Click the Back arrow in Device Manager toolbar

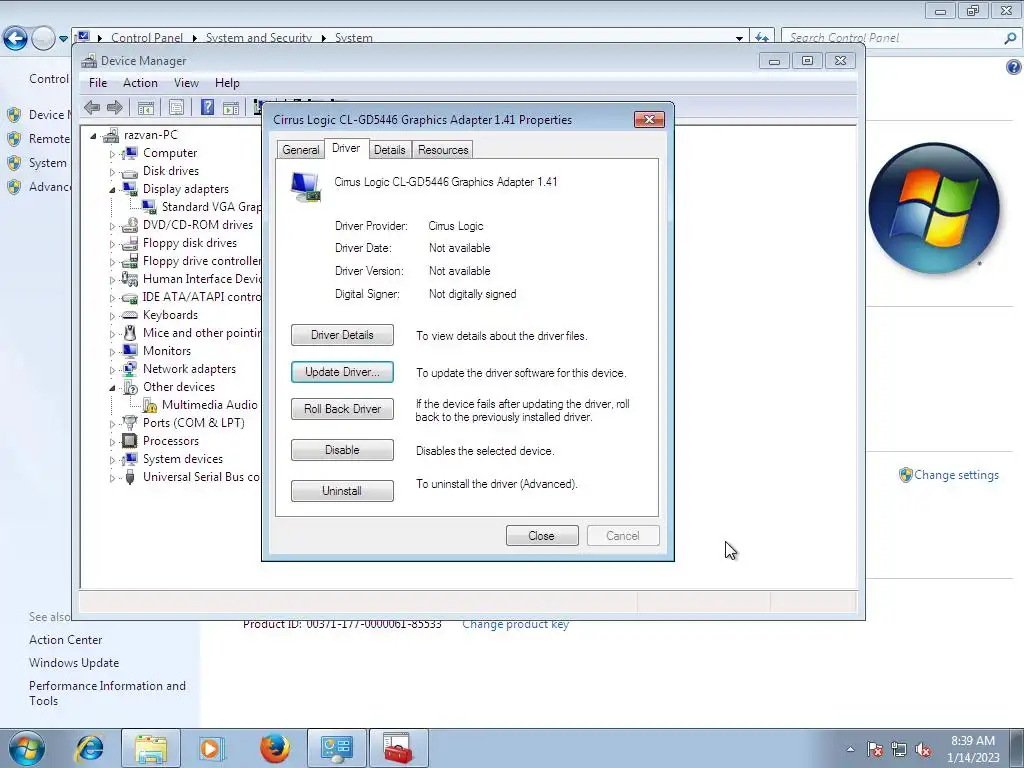pos(92,107)
